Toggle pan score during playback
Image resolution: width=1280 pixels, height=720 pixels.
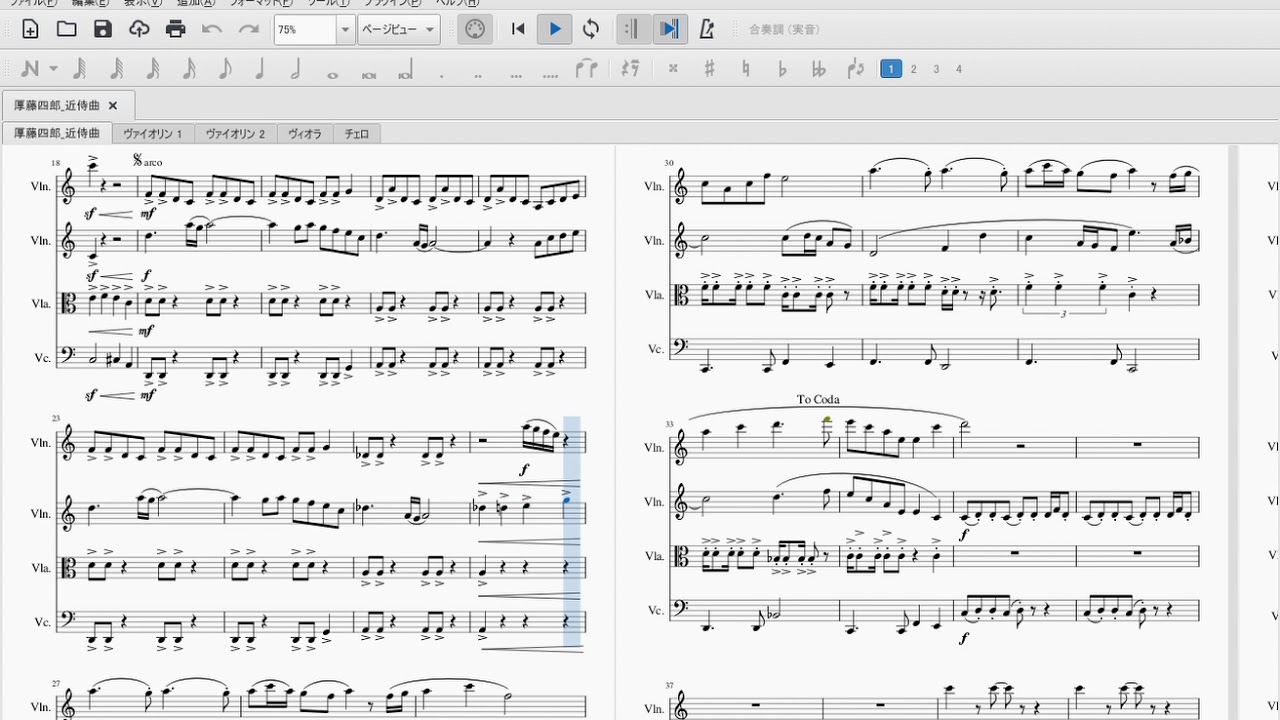tap(668, 29)
